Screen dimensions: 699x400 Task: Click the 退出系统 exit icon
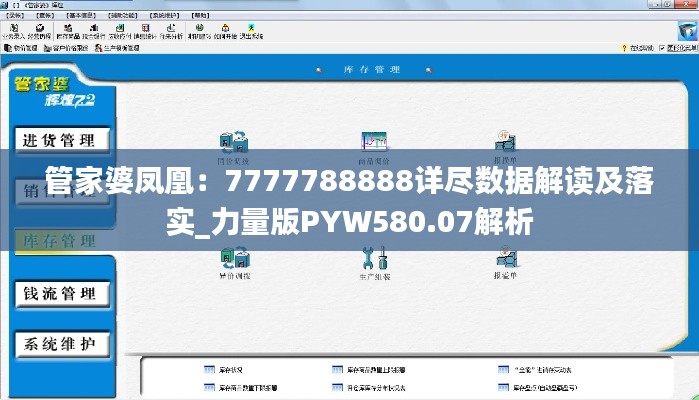pos(252,31)
